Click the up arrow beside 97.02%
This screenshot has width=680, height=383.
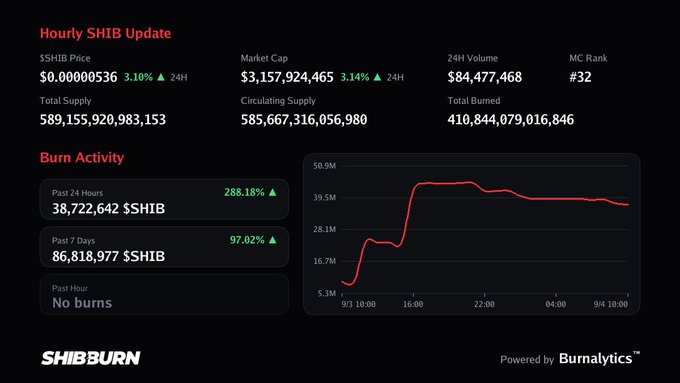(x=272, y=239)
